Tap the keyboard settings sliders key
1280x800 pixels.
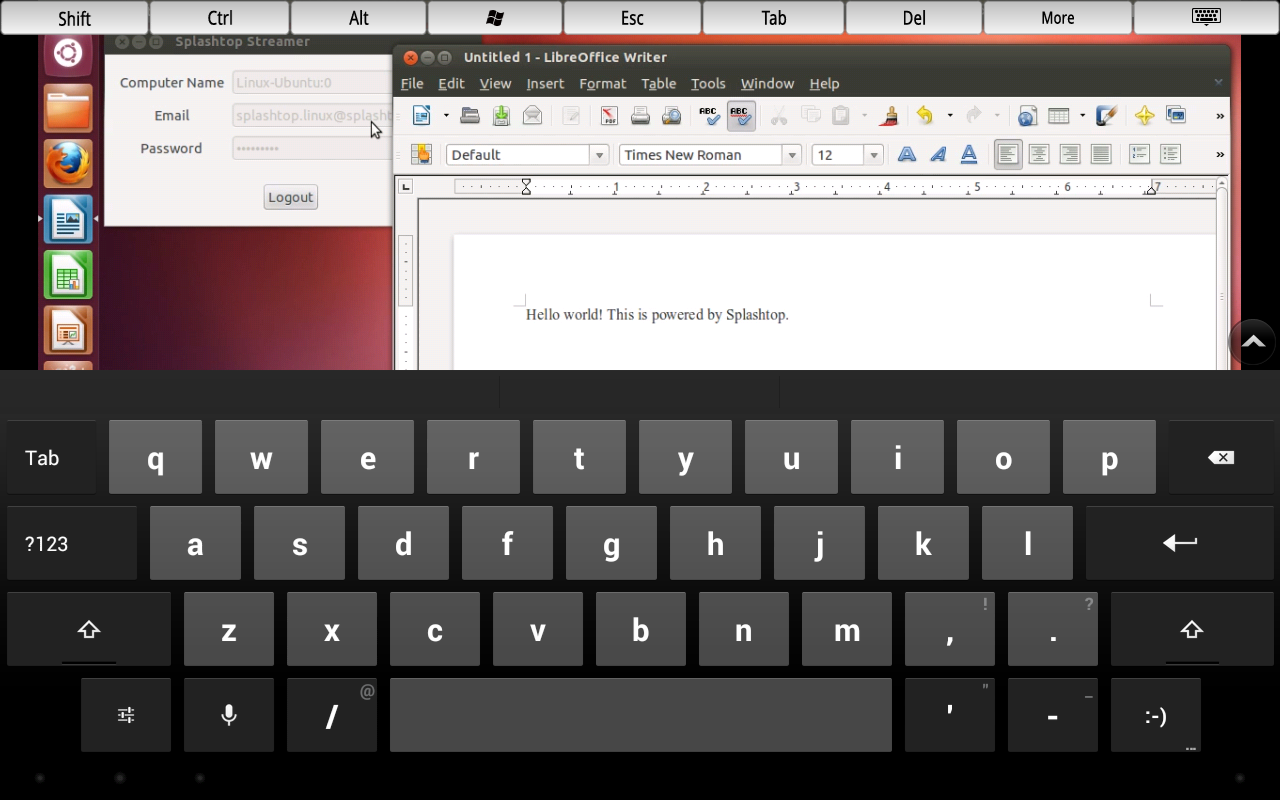tap(126, 715)
